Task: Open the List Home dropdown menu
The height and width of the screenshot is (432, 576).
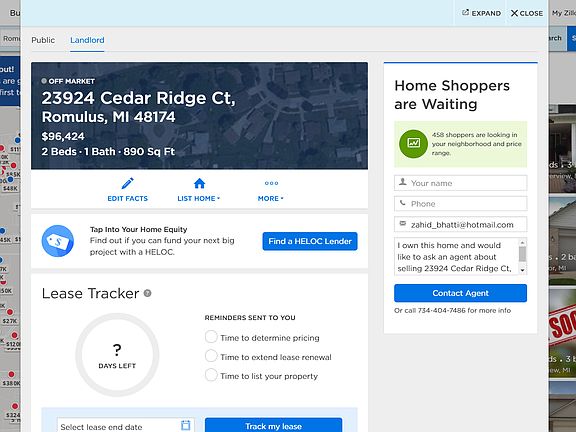Action: pyautogui.click(x=199, y=198)
